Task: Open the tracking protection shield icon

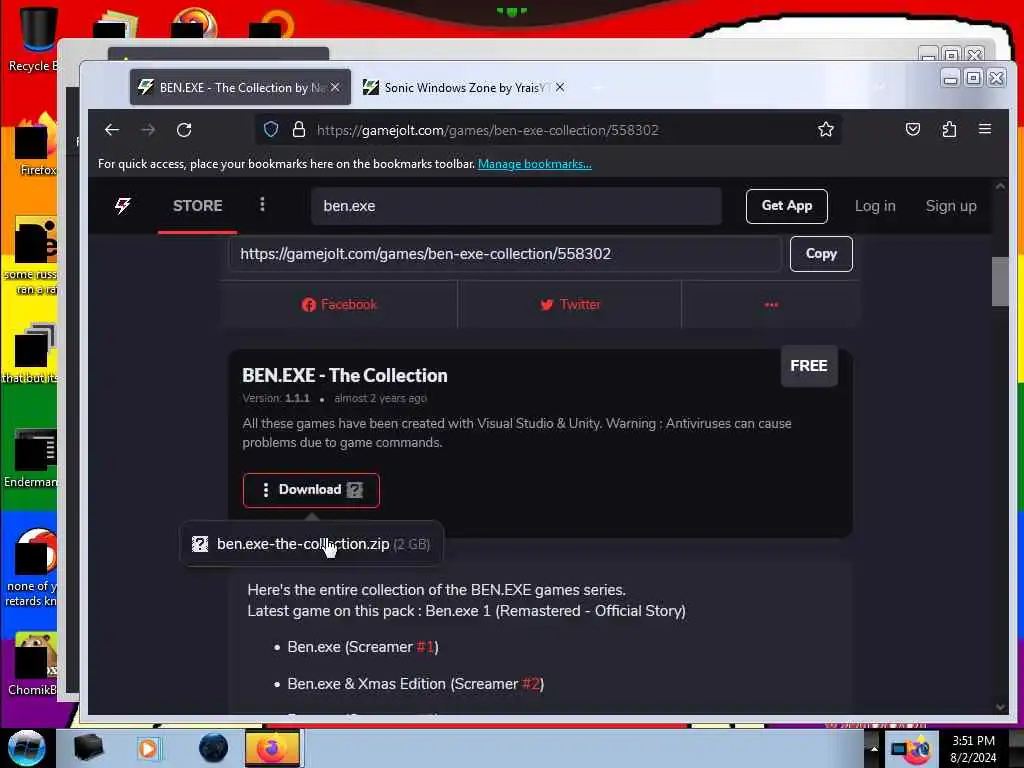Action: click(271, 129)
